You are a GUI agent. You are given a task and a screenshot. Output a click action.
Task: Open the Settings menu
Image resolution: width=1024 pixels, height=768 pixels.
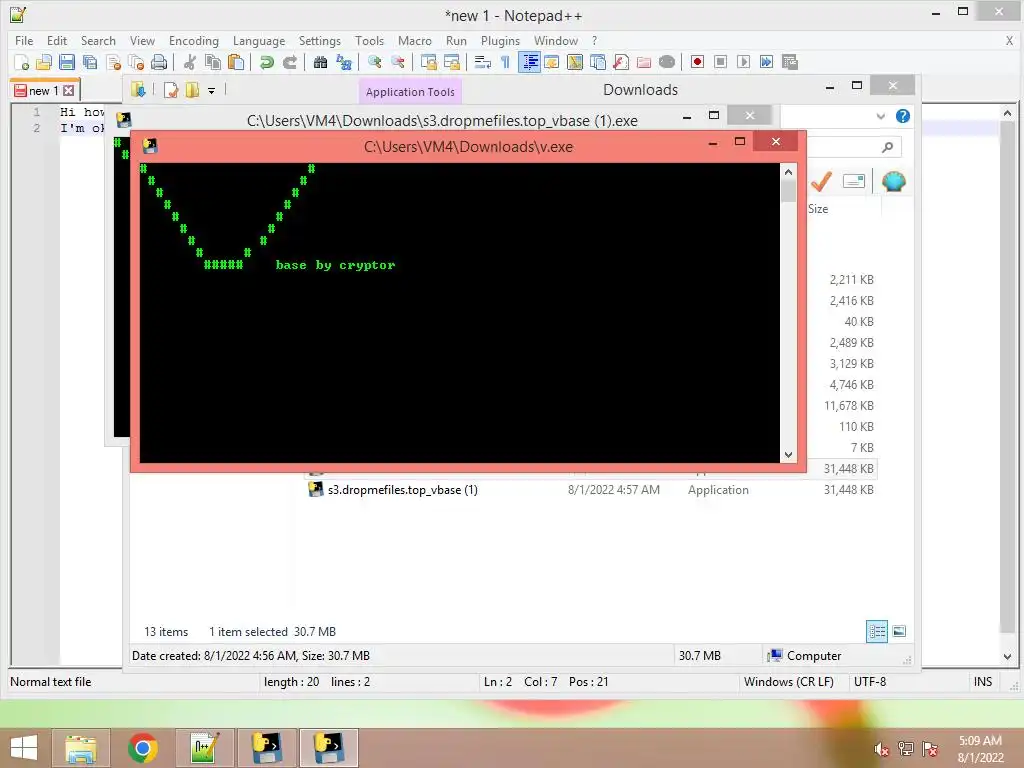tap(319, 40)
